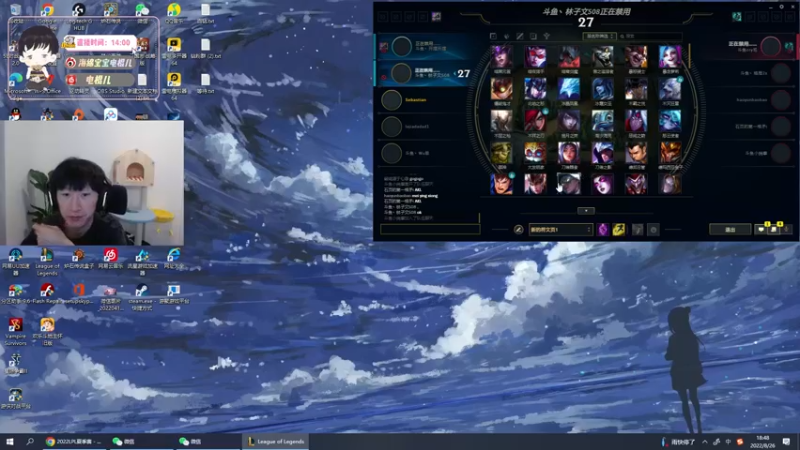The width and height of the screenshot is (800, 450).
Task: Open 等待.txt file on desktop
Action: pyautogui.click(x=206, y=83)
